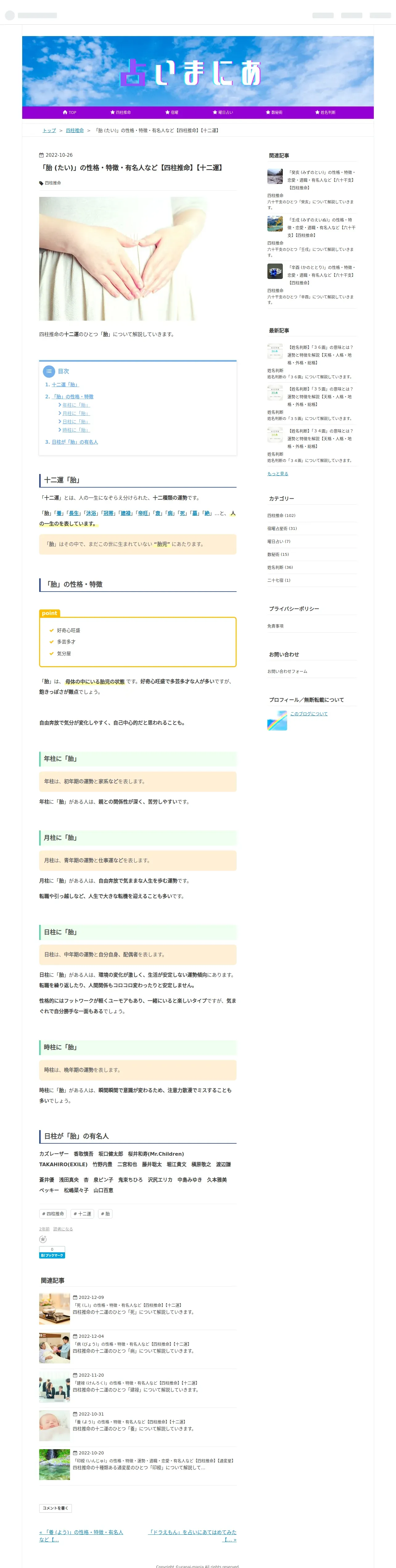
Task: Open the 数秘術 navigation menu item
Action: coord(274,113)
